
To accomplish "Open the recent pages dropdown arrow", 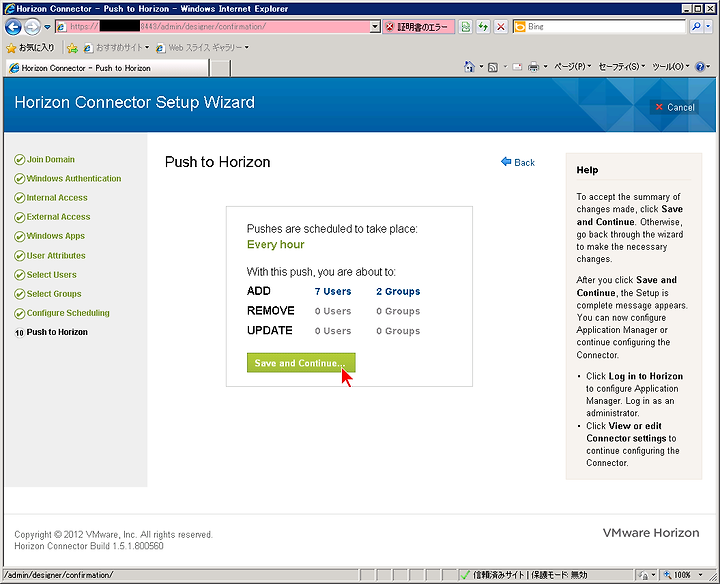I will click(47, 27).
